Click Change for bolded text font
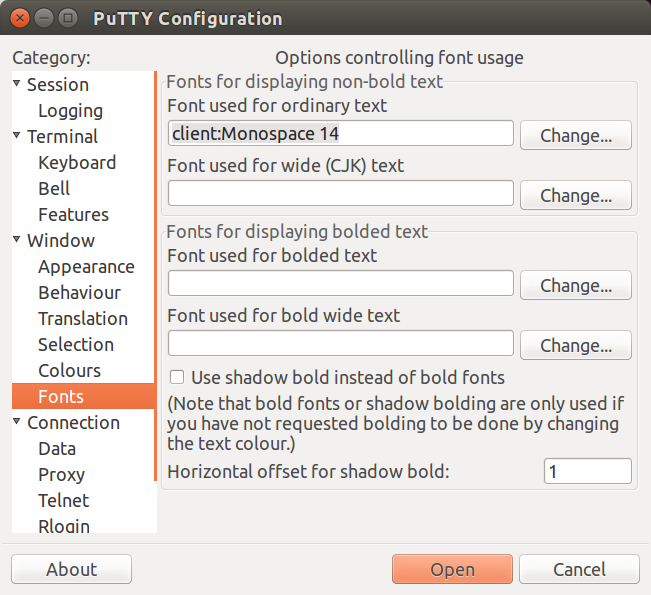The image size is (651, 595). (x=575, y=285)
